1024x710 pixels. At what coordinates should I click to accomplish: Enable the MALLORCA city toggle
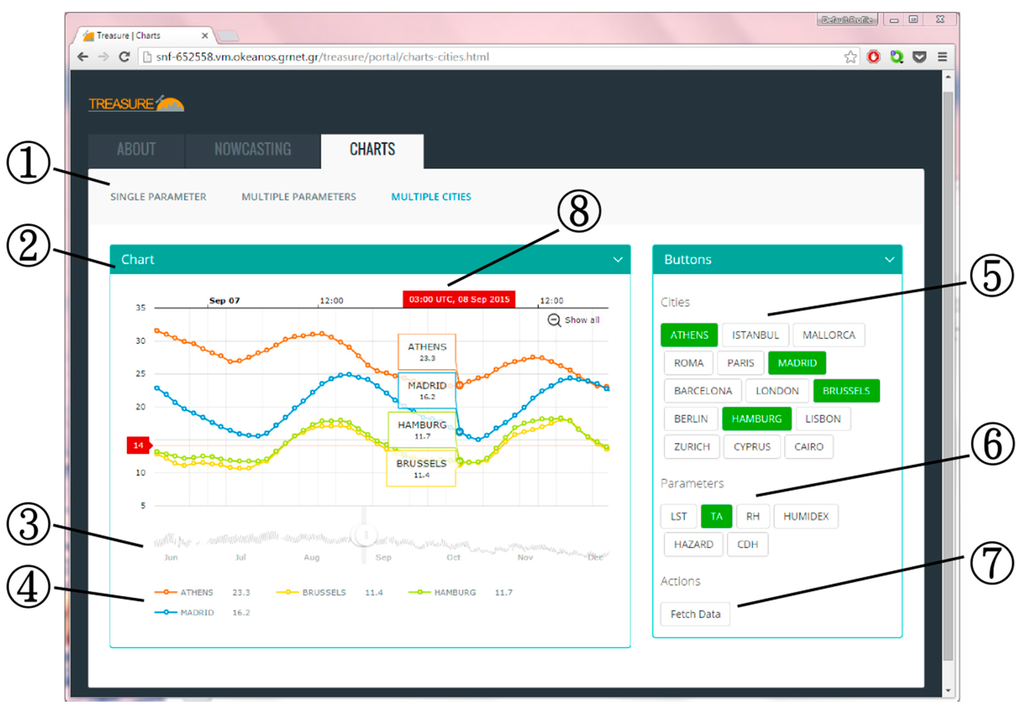(829, 335)
